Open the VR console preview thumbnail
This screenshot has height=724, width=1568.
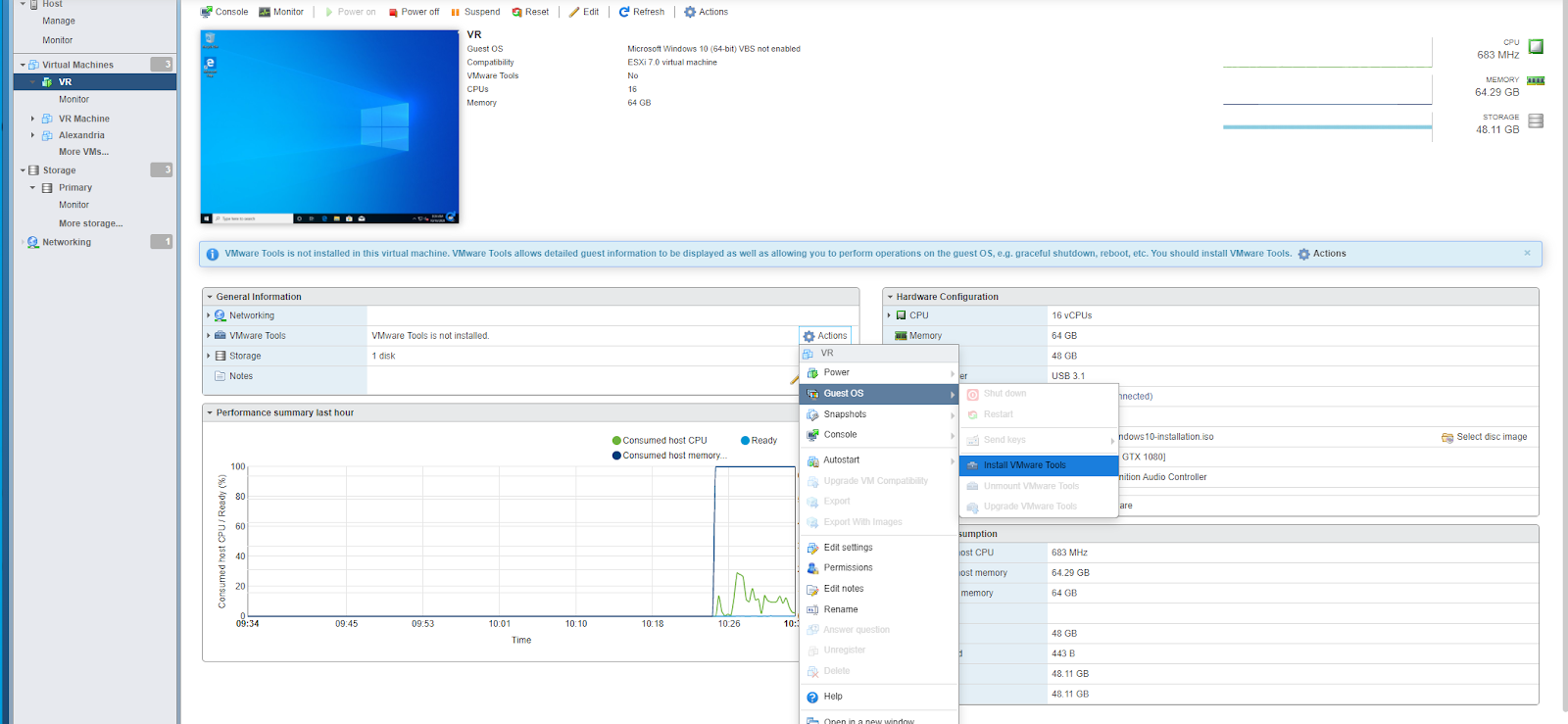pyautogui.click(x=329, y=126)
